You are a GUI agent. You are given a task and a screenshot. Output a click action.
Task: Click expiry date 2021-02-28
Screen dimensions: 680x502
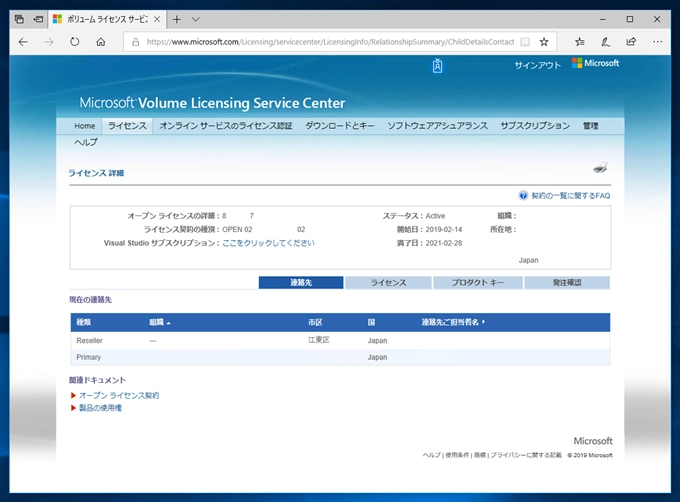tap(444, 243)
